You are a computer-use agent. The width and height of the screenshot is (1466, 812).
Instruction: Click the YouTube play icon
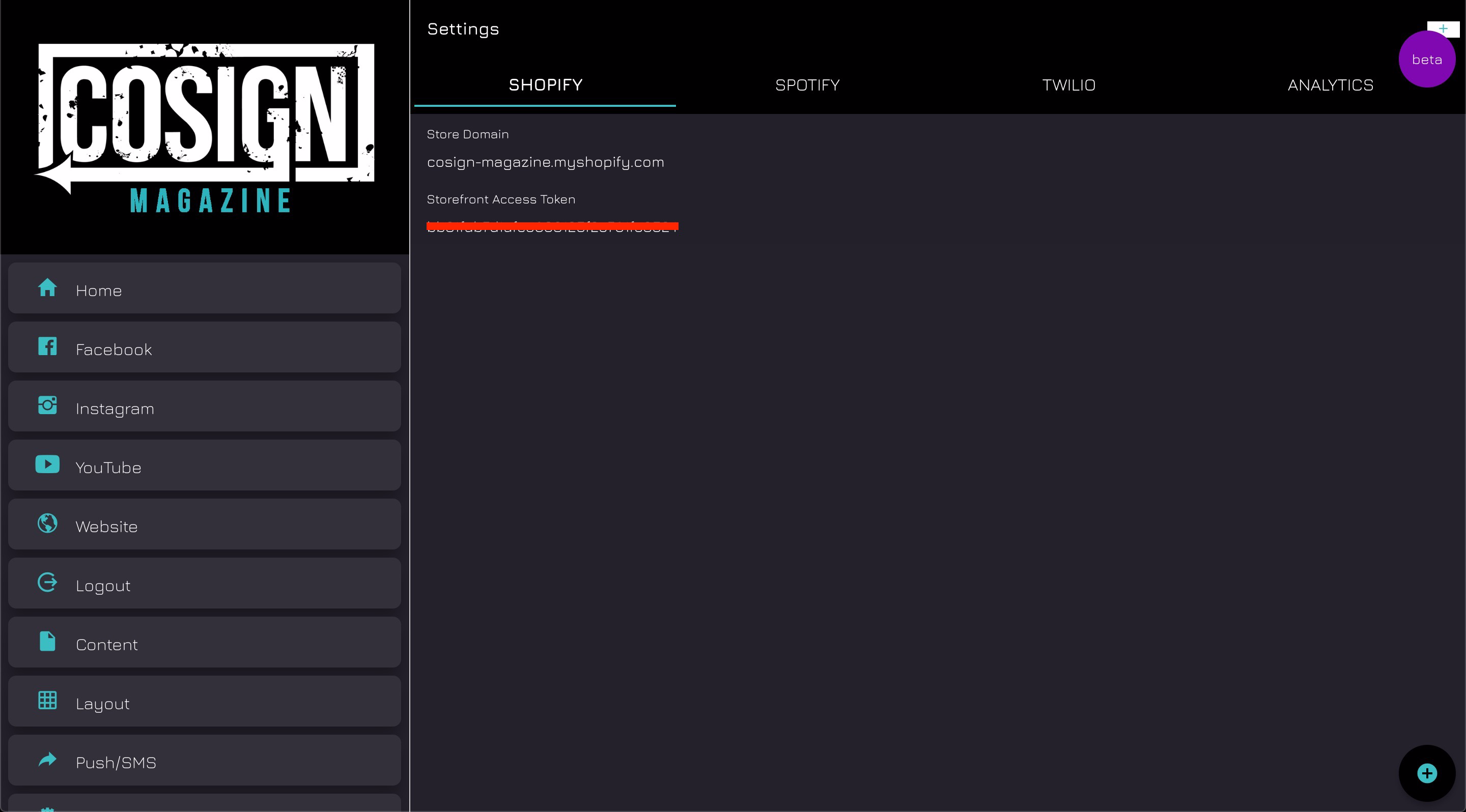tap(47, 464)
